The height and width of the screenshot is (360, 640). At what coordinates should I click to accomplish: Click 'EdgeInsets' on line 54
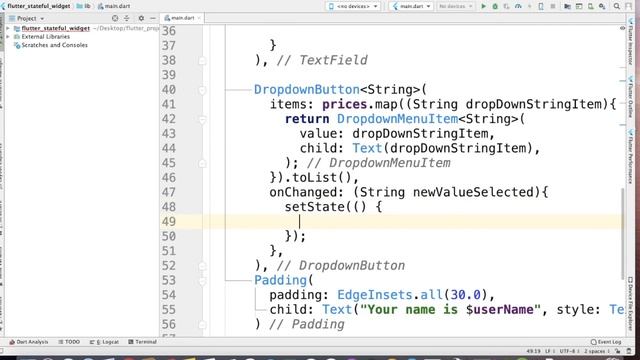coord(375,295)
